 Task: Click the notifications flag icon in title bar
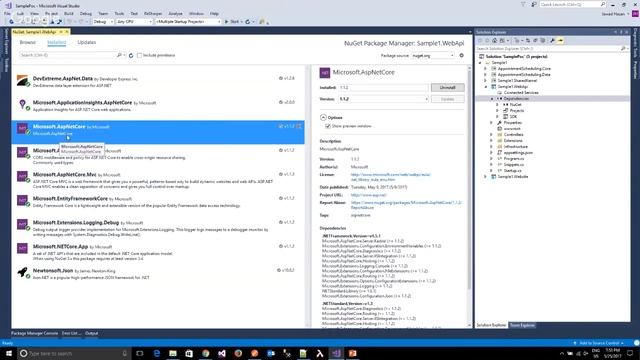pos(523,4)
